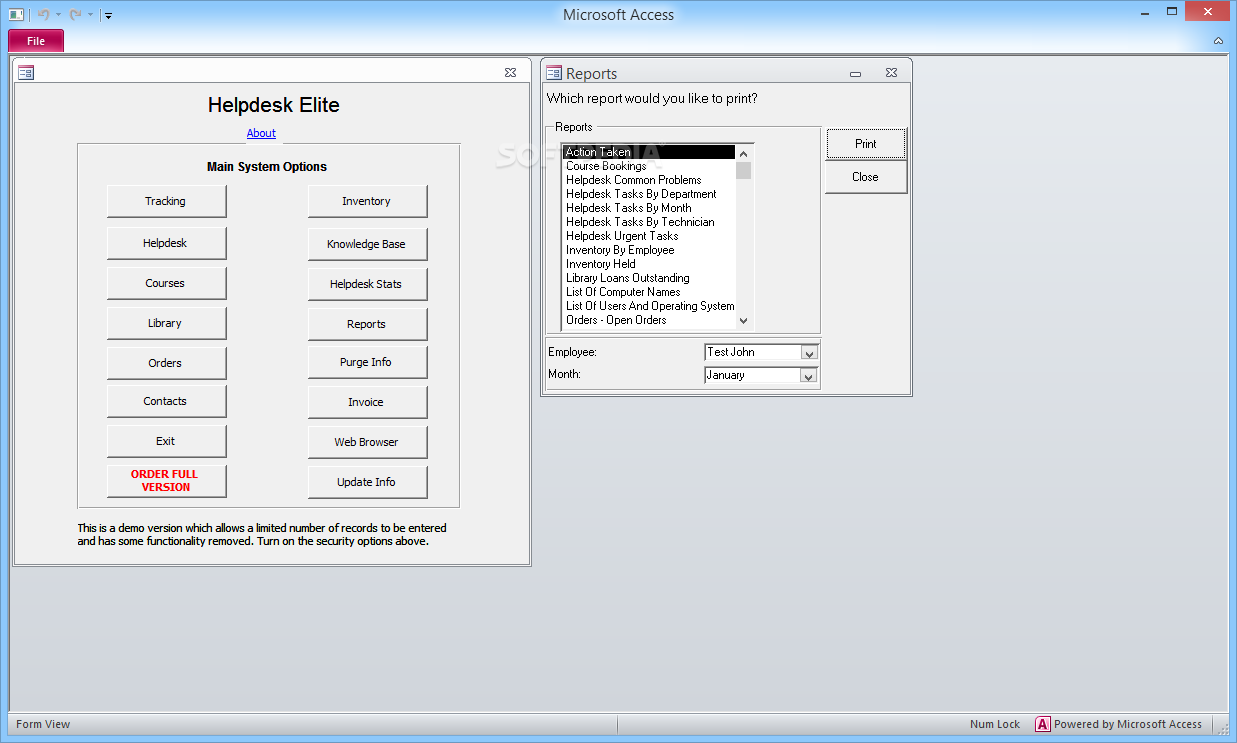
Task: Open Contacts from Main System Options
Action: pos(166,401)
